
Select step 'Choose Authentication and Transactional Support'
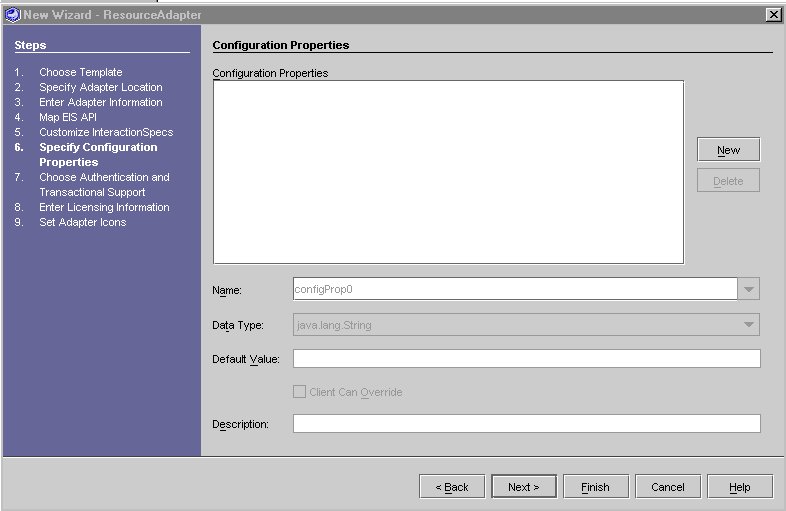click(x=104, y=185)
